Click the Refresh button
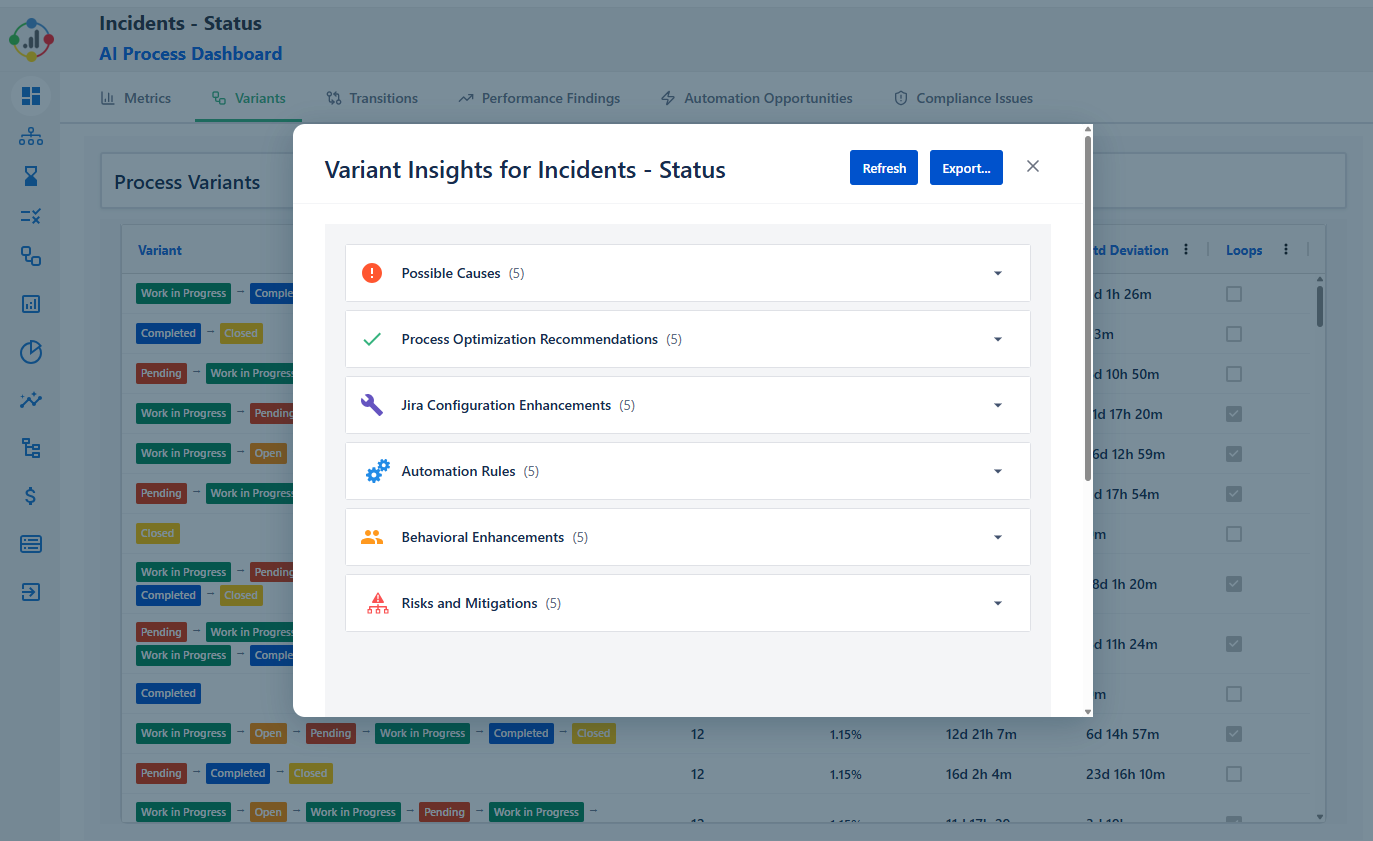Image resolution: width=1373 pixels, height=841 pixels. [884, 168]
